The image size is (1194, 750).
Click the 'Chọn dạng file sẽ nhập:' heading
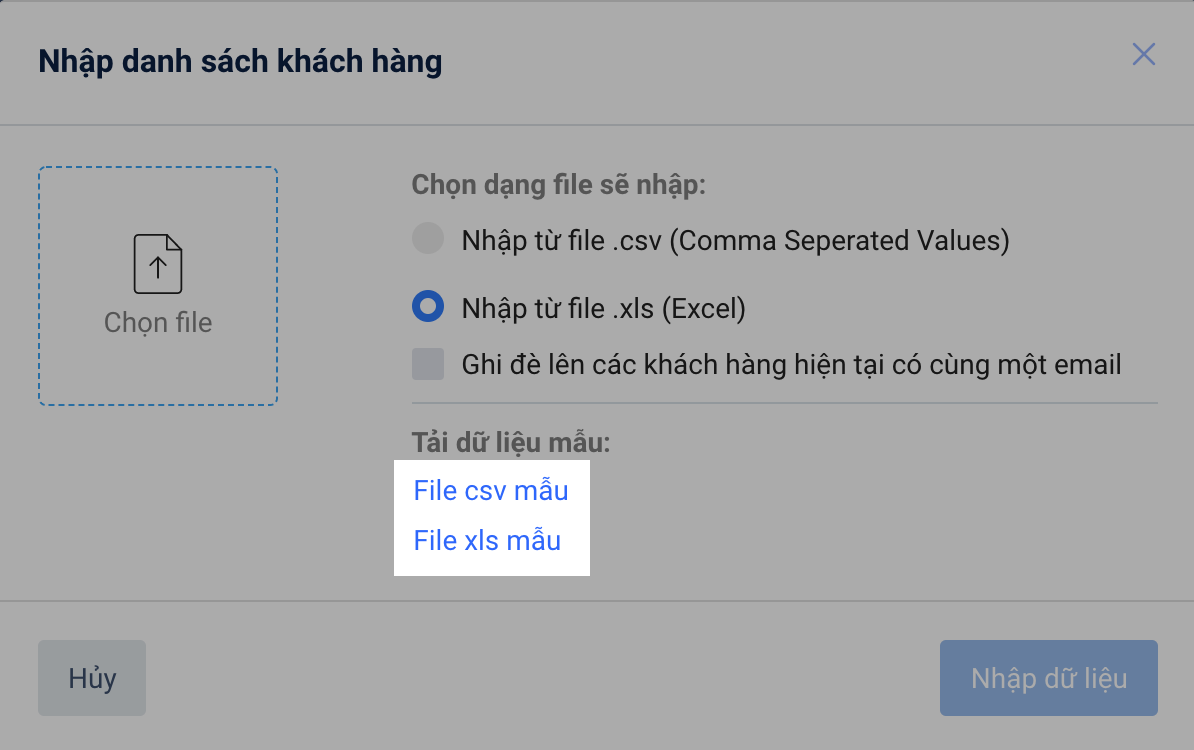coord(560,185)
